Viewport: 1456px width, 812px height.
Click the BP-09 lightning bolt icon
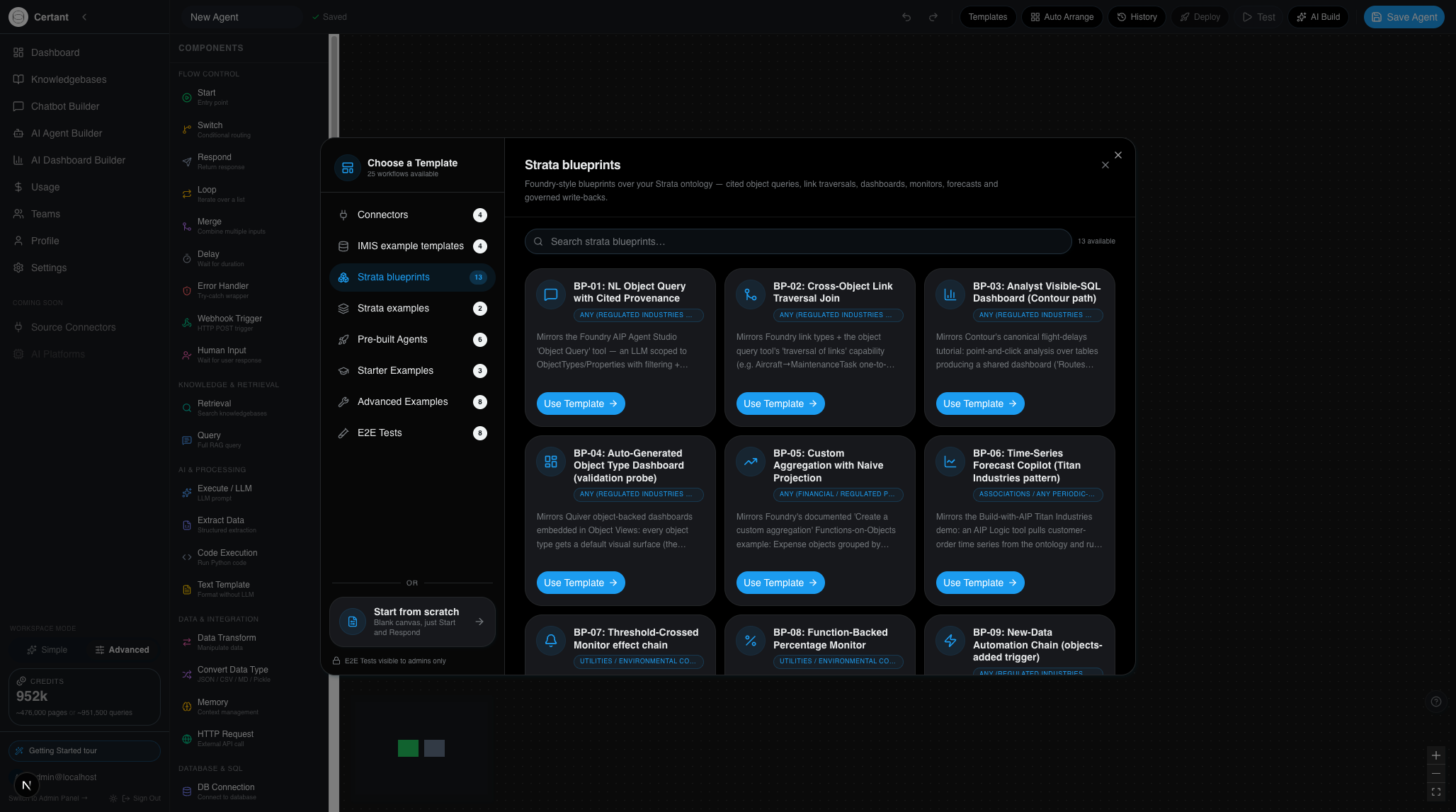click(x=950, y=641)
